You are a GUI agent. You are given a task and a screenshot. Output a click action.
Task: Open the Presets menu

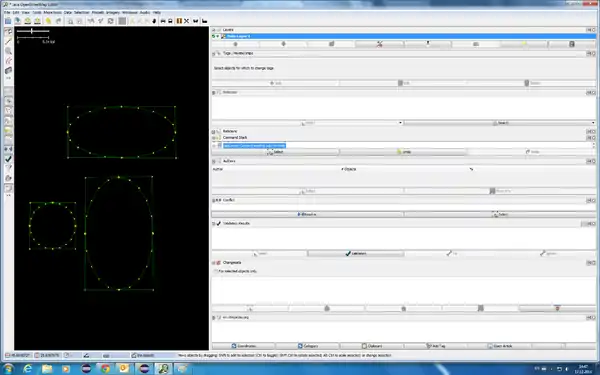coord(98,13)
